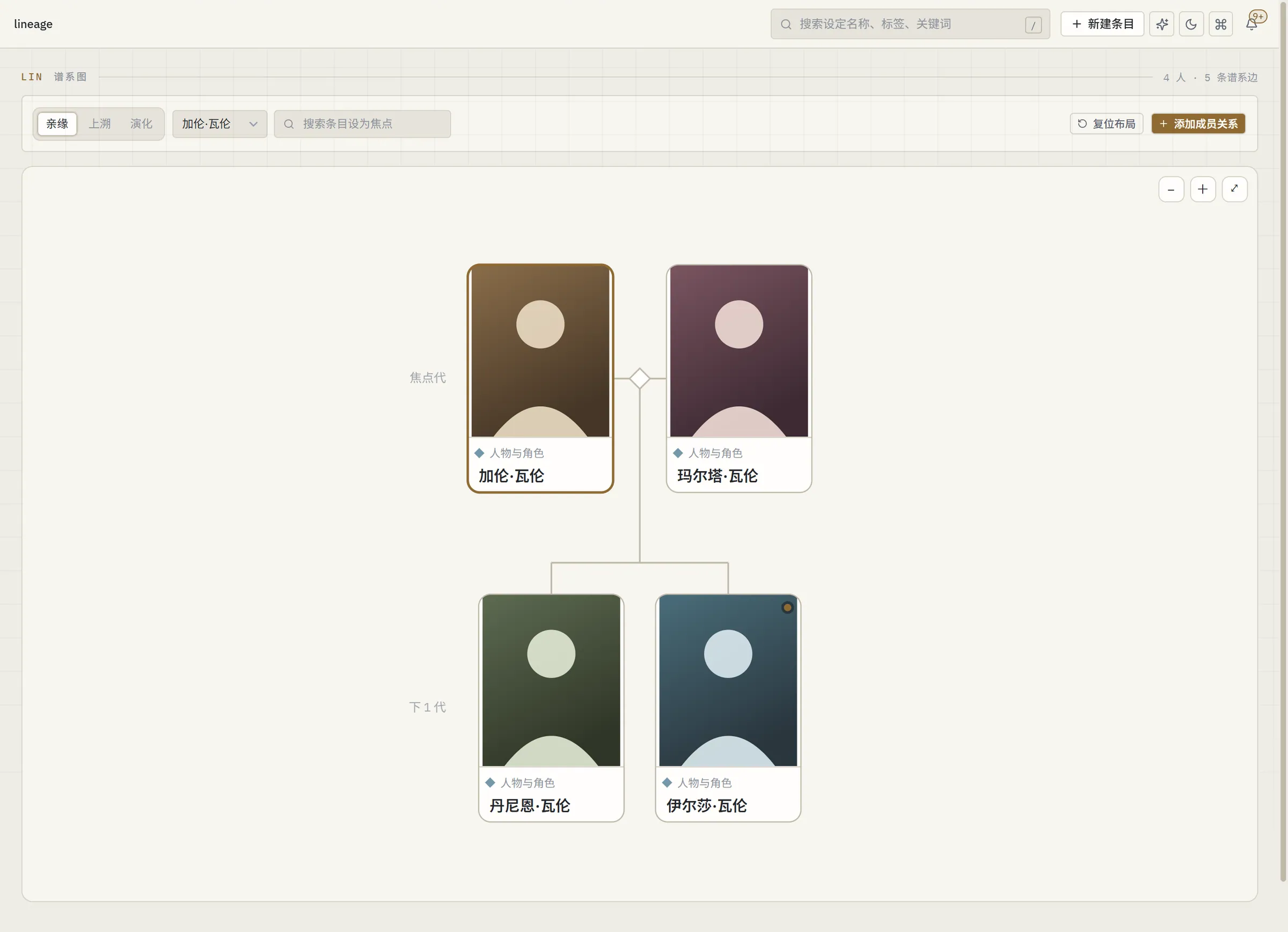Open the command palette icon
Viewport: 1288px width, 932px height.
(1220, 24)
